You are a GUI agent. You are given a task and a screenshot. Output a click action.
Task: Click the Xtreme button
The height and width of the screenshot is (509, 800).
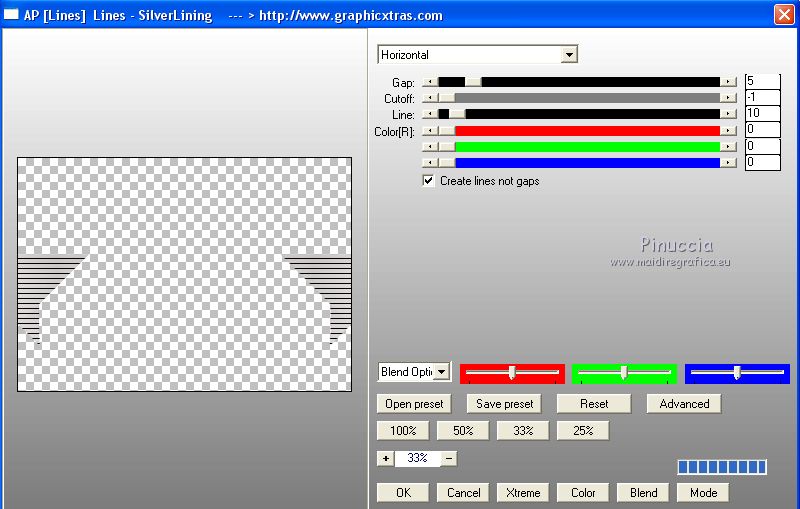click(523, 493)
